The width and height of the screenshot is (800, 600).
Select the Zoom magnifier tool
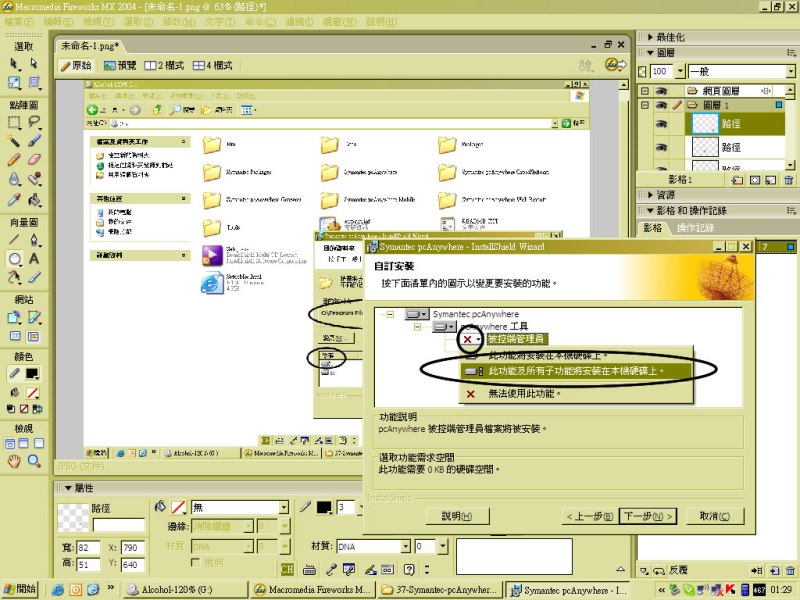tap(34, 462)
